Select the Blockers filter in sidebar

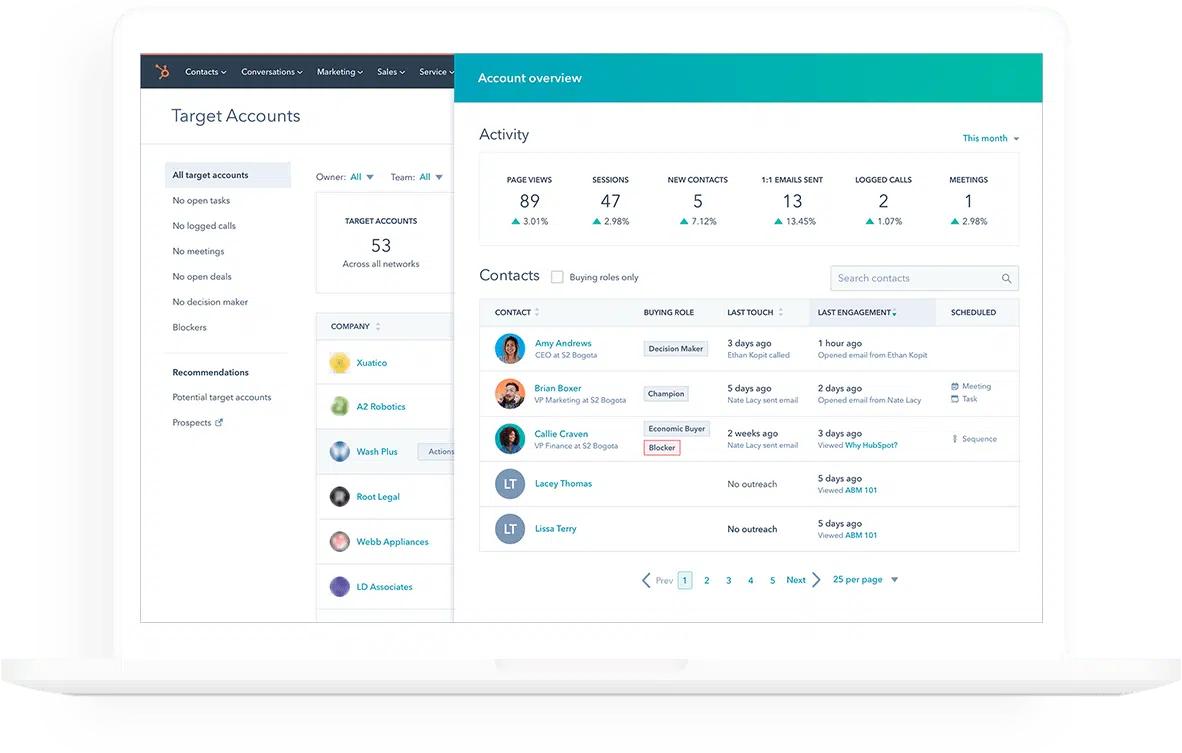click(190, 328)
